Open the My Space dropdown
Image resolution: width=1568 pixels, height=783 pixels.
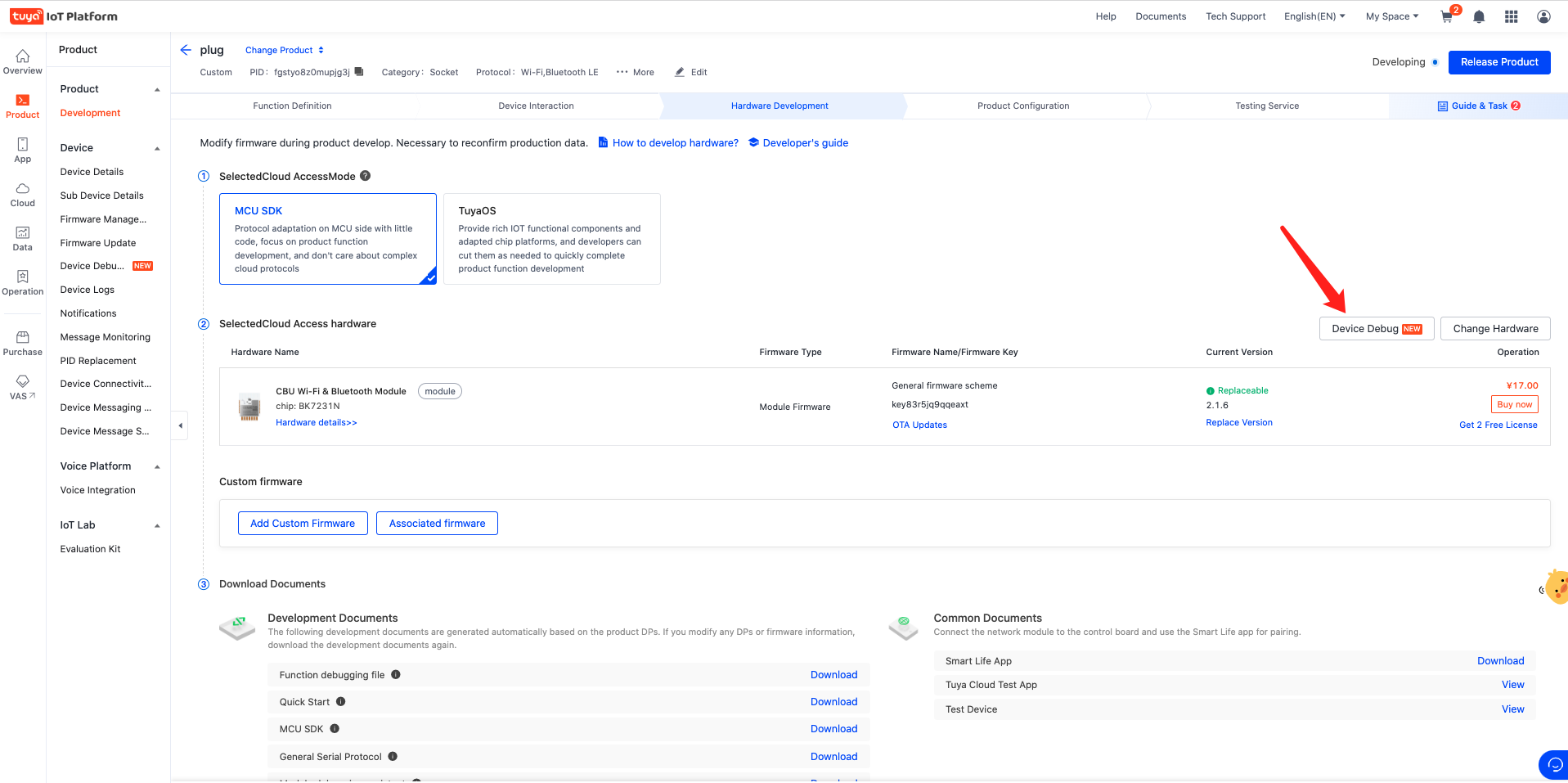[1392, 16]
